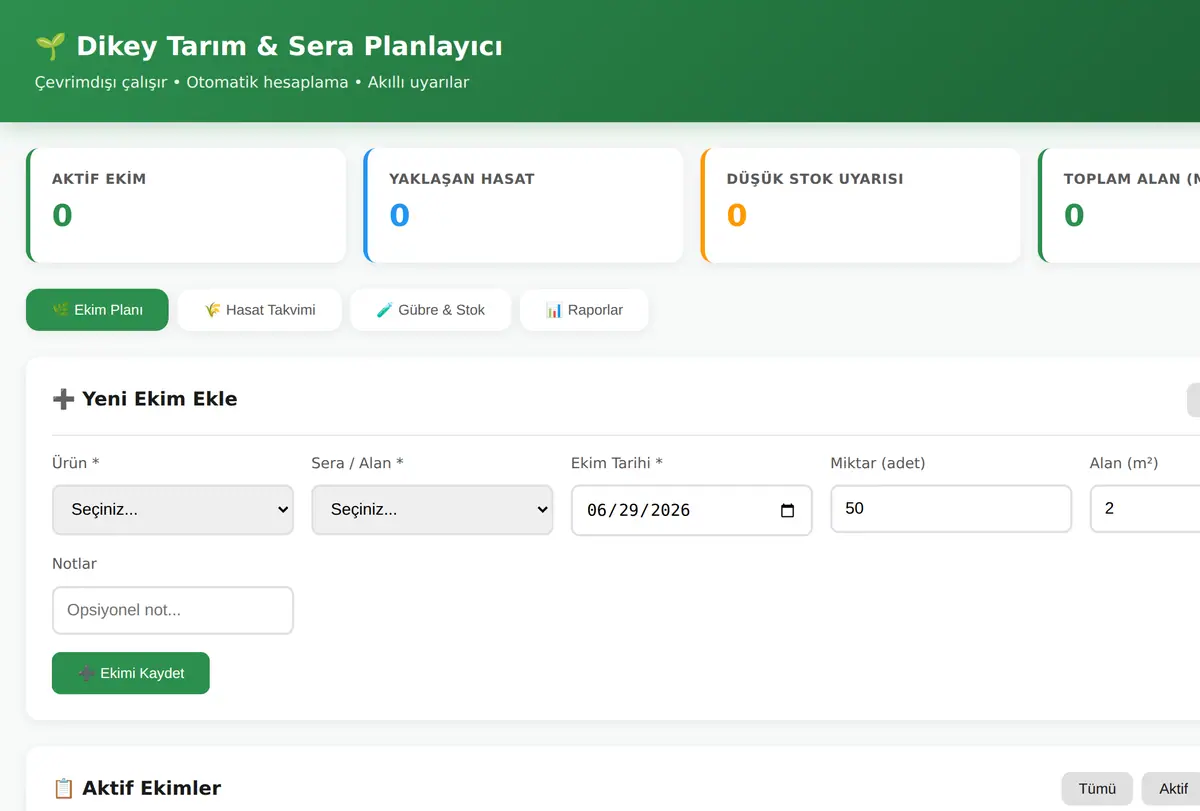Open the Gübre & Stok tab
1200x811 pixels.
tap(431, 310)
